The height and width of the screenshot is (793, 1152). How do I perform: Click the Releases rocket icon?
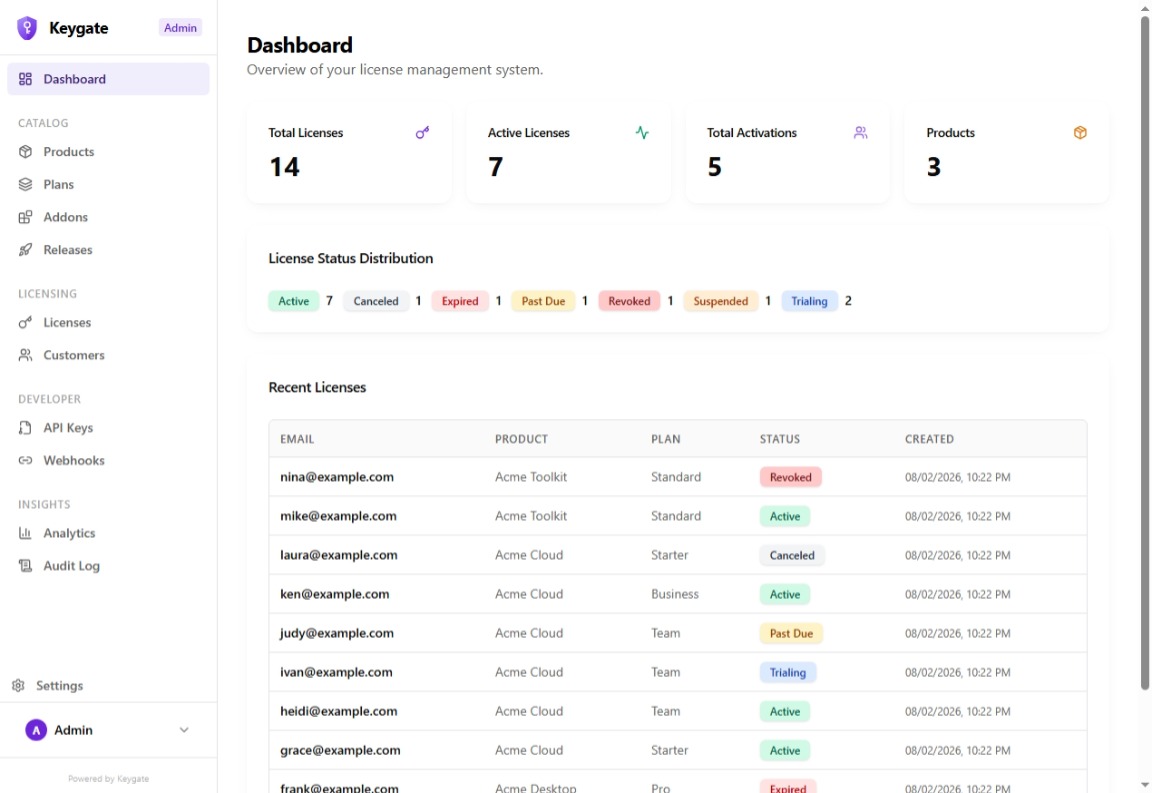[x=25, y=249]
